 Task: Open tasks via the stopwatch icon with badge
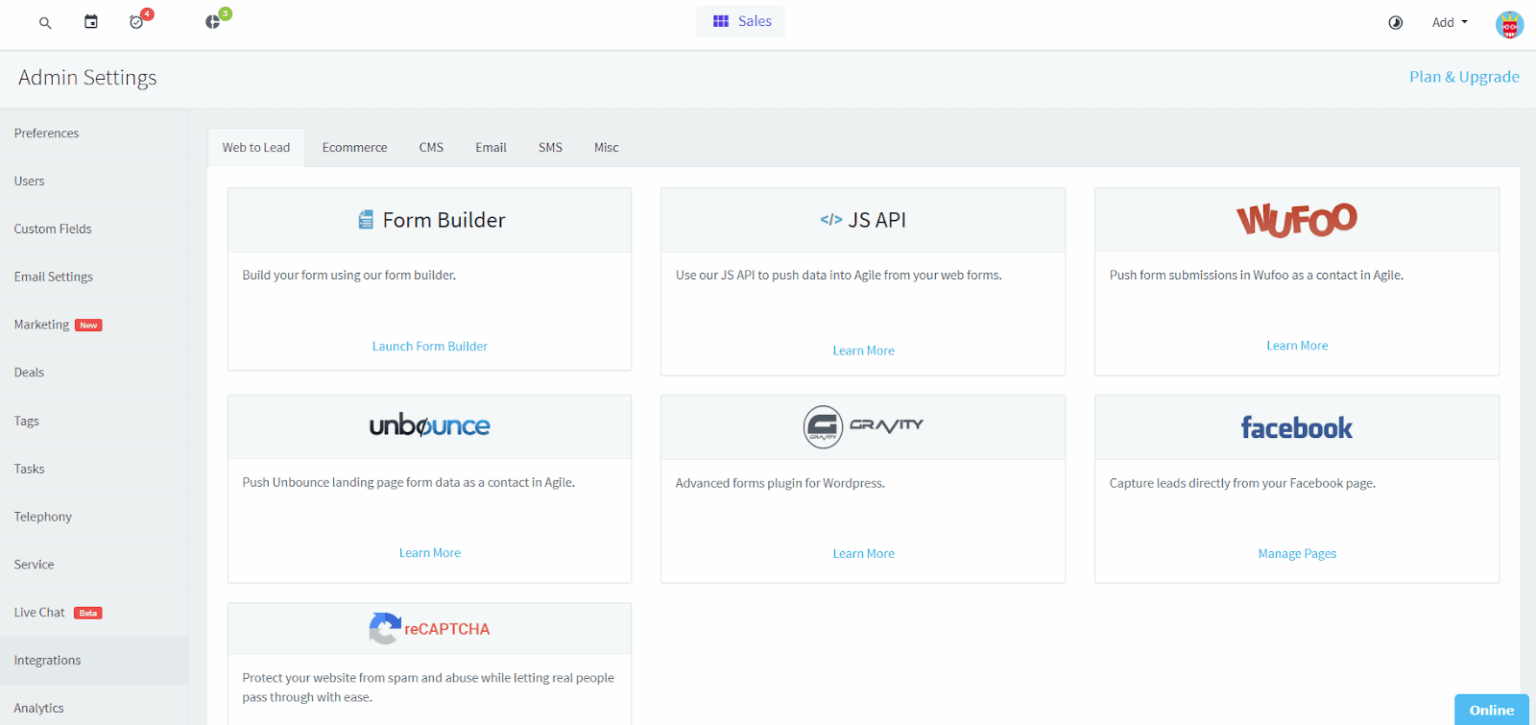coord(137,22)
